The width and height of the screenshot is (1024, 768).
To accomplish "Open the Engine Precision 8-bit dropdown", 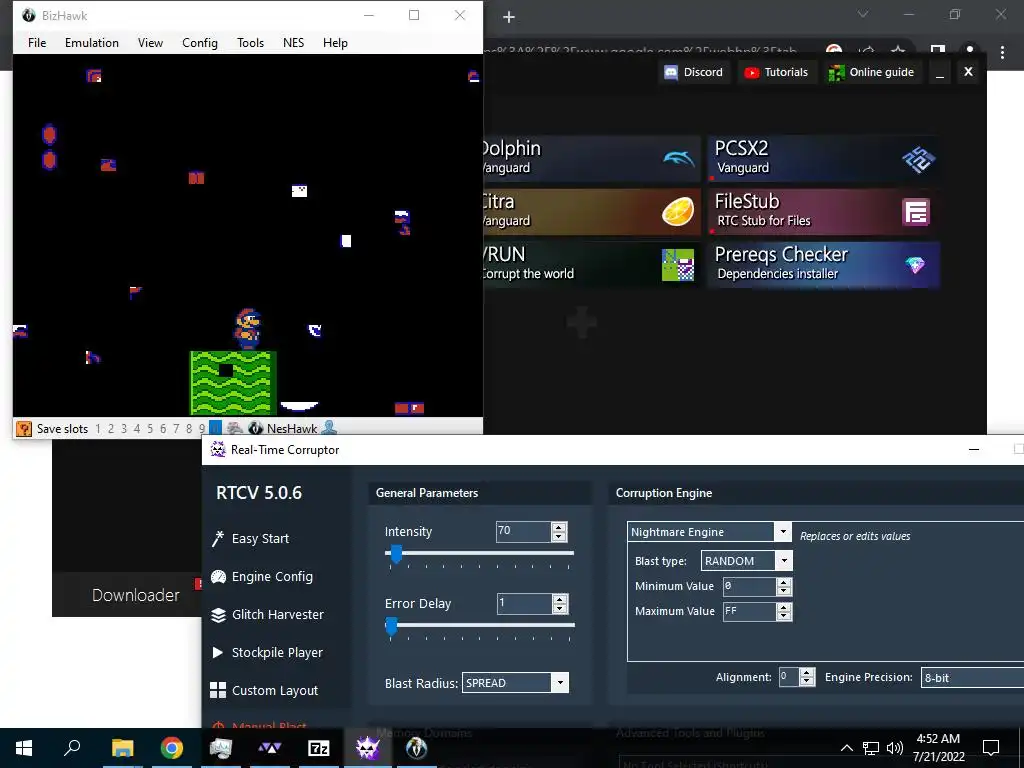I will coord(972,677).
